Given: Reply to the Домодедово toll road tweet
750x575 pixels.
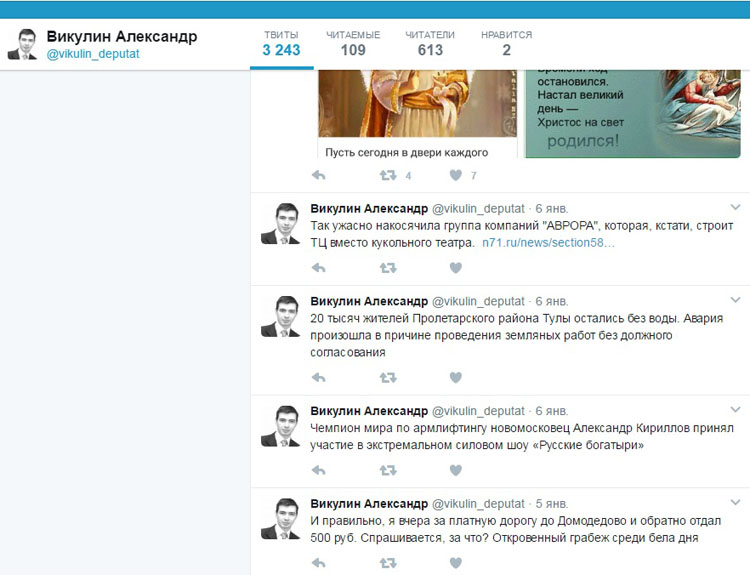Looking at the screenshot, I should [319, 563].
